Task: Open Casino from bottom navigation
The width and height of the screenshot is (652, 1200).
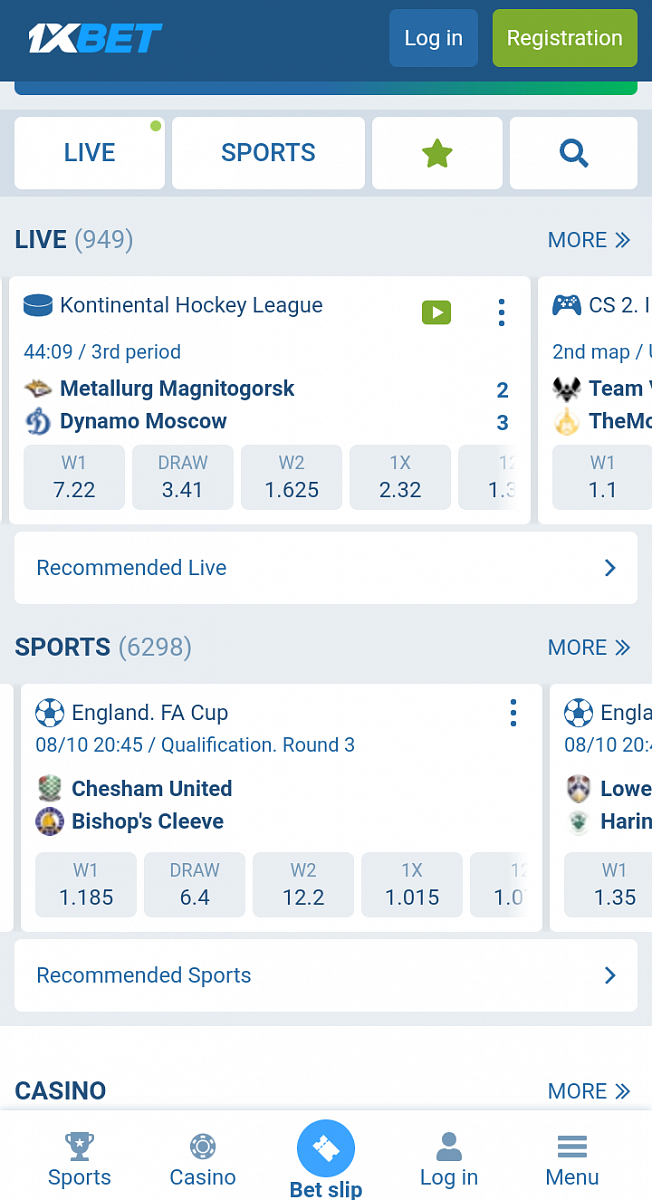Action: click(x=203, y=1160)
